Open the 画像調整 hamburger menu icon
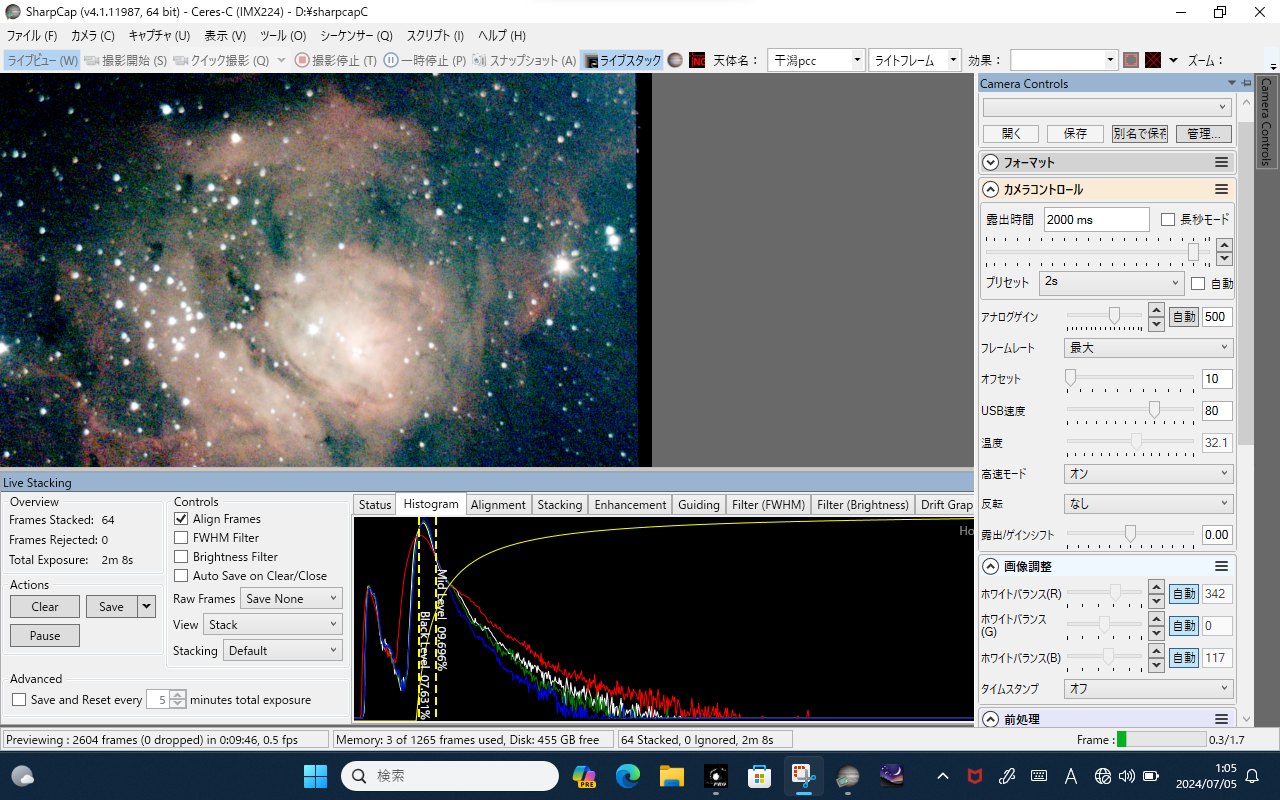Image resolution: width=1280 pixels, height=800 pixels. click(x=1221, y=567)
